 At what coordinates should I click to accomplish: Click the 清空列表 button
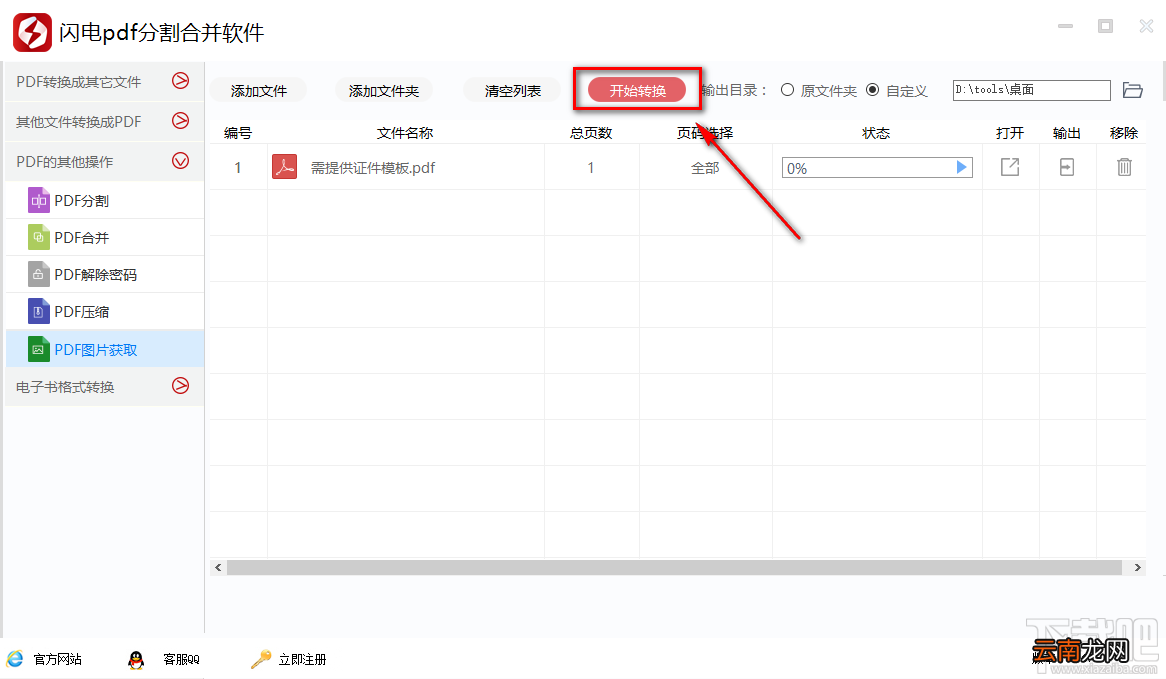512,91
